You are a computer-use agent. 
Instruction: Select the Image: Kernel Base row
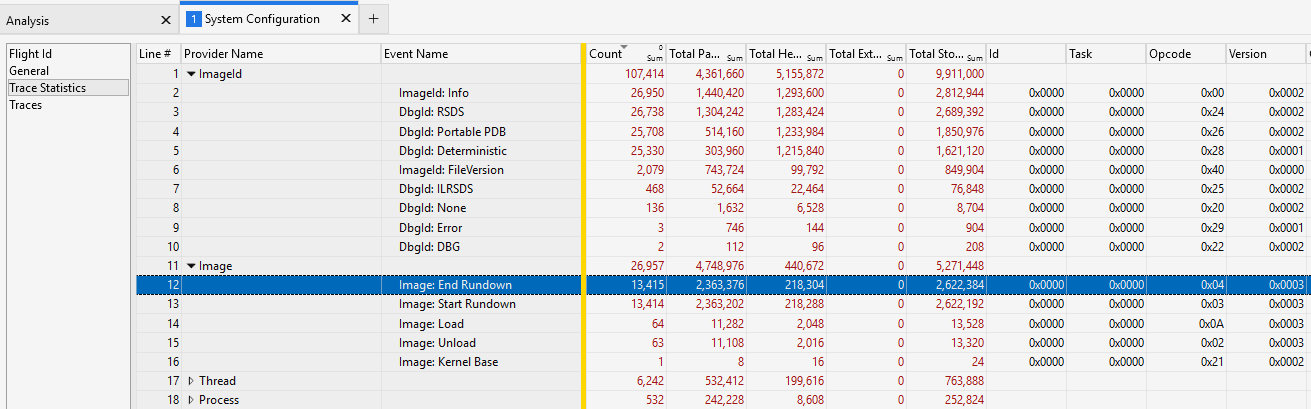pos(721,362)
